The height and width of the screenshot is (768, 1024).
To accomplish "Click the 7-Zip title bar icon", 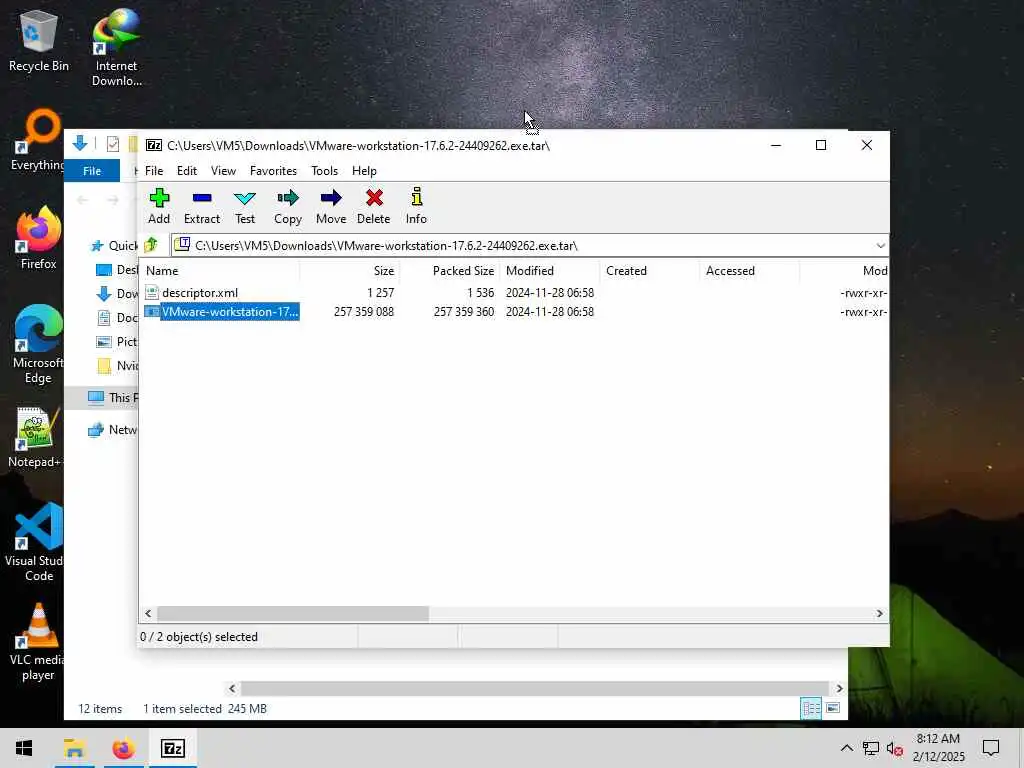I will 153,145.
